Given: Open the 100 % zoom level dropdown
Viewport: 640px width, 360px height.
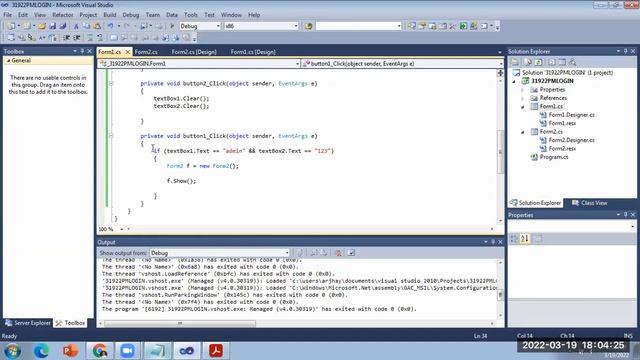Looking at the screenshot, I should click(122, 229).
